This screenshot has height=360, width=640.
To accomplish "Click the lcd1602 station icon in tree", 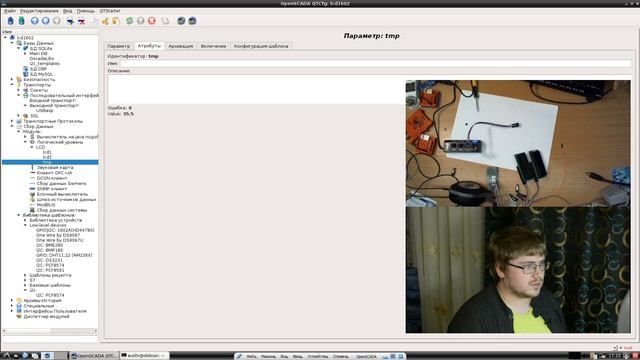I will tap(12, 38).
